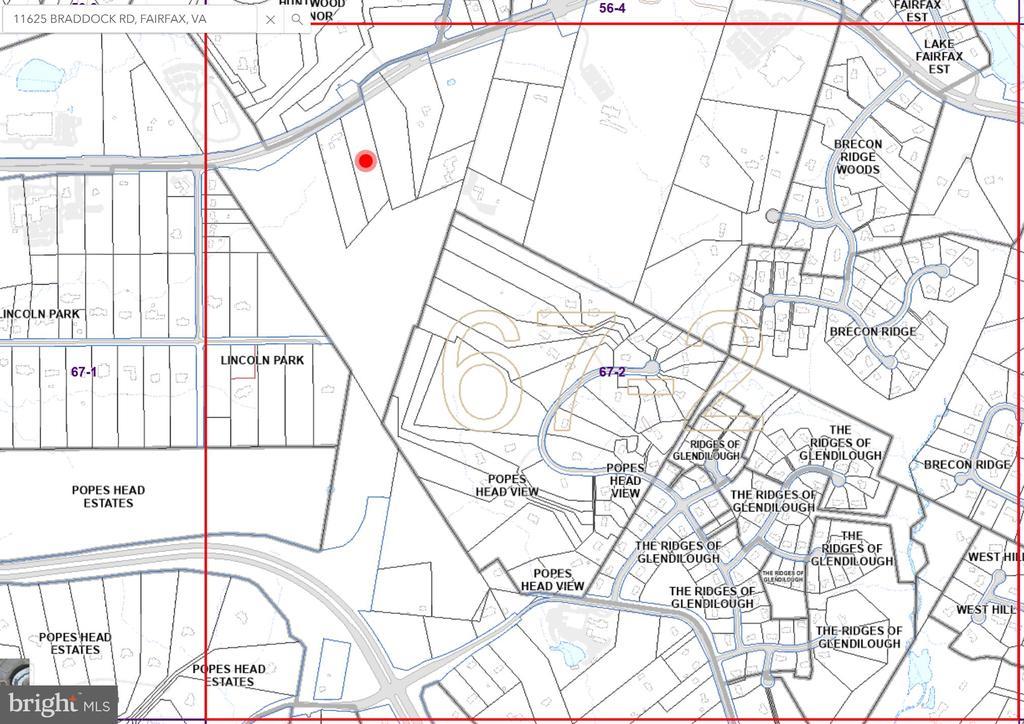The width and height of the screenshot is (1024, 724).
Task: Click the BRECON RIDGE WOODS subdivision label
Action: [858, 157]
